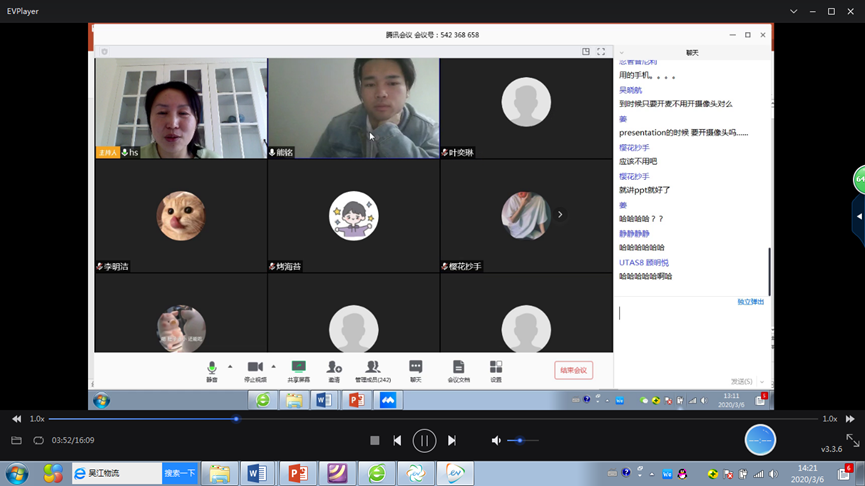Open 管理成员 participants list

(x=373, y=371)
